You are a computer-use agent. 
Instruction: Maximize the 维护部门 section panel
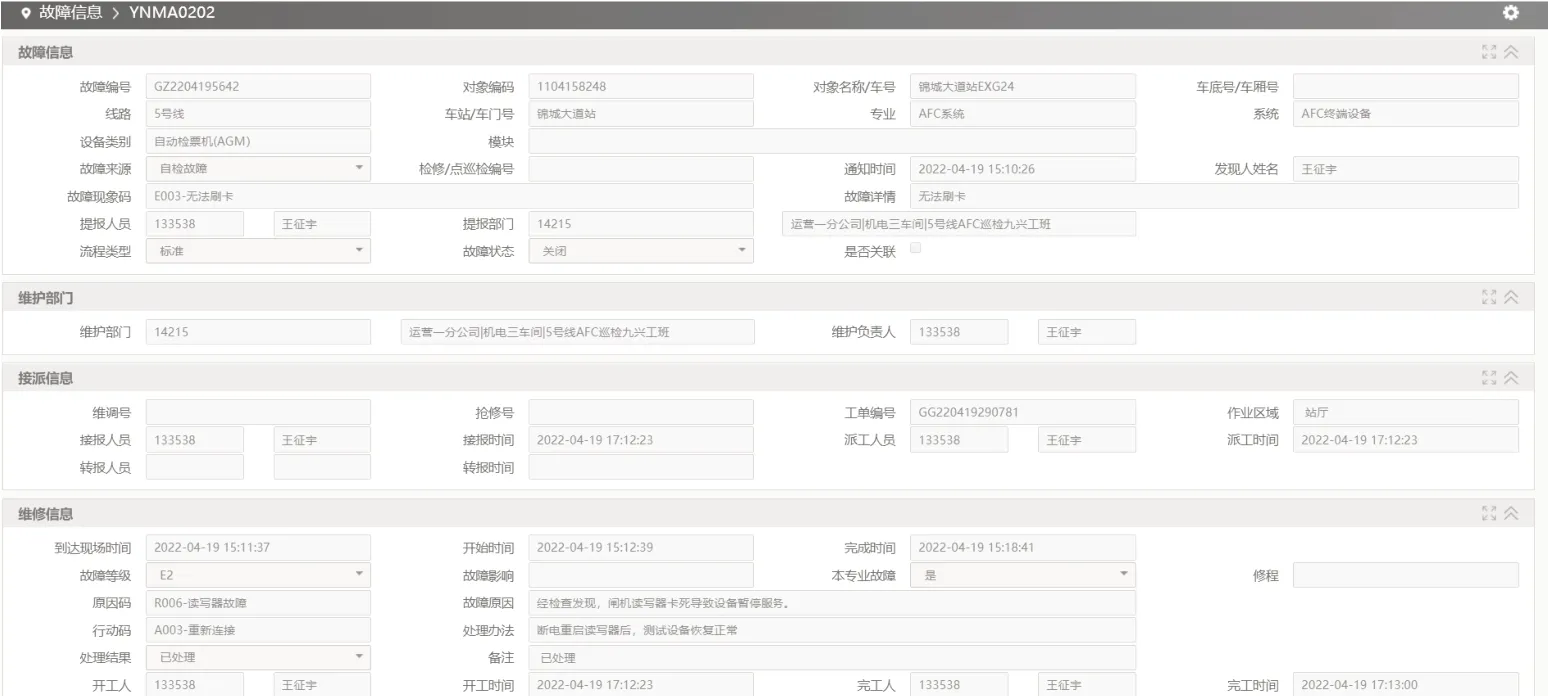1489,297
